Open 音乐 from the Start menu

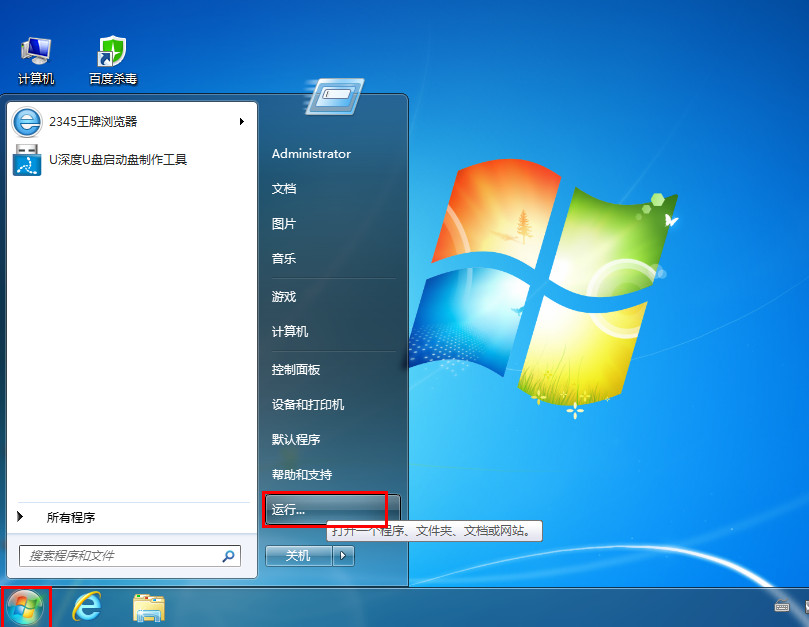click(284, 259)
